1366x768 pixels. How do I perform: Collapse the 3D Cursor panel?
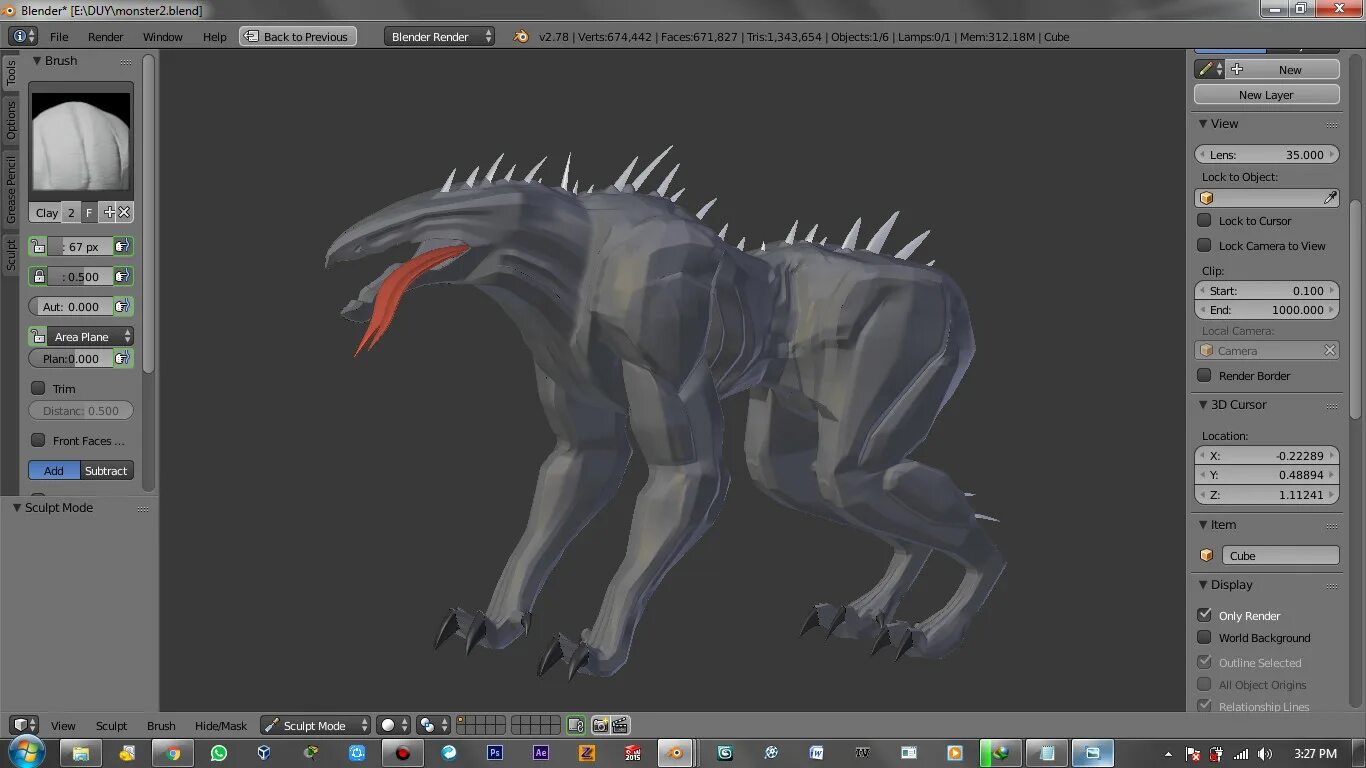tap(1203, 405)
